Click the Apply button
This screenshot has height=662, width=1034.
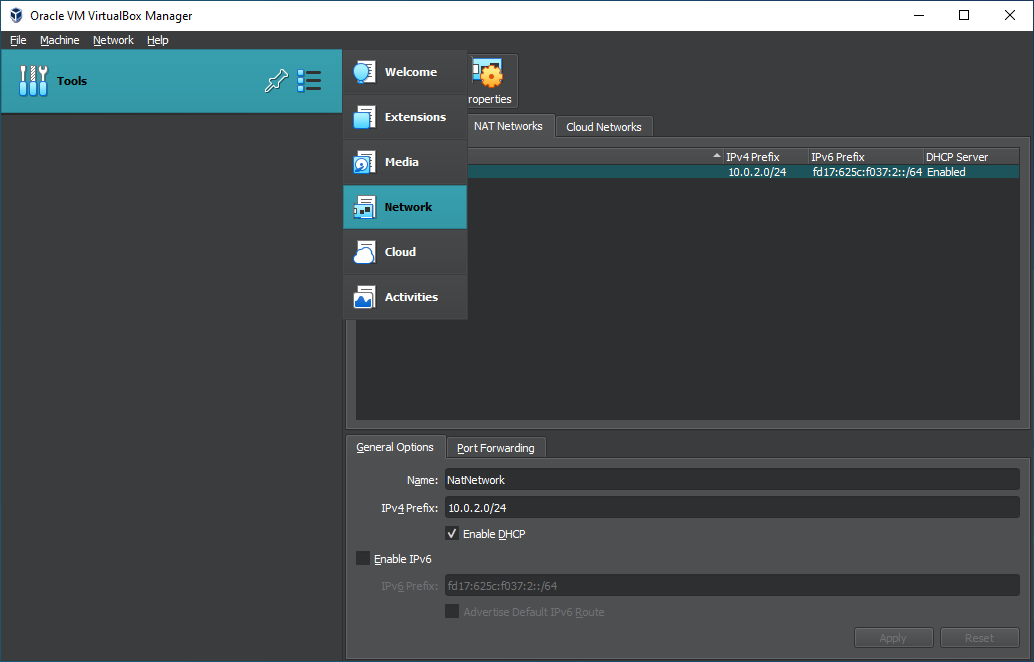pyautogui.click(x=894, y=638)
